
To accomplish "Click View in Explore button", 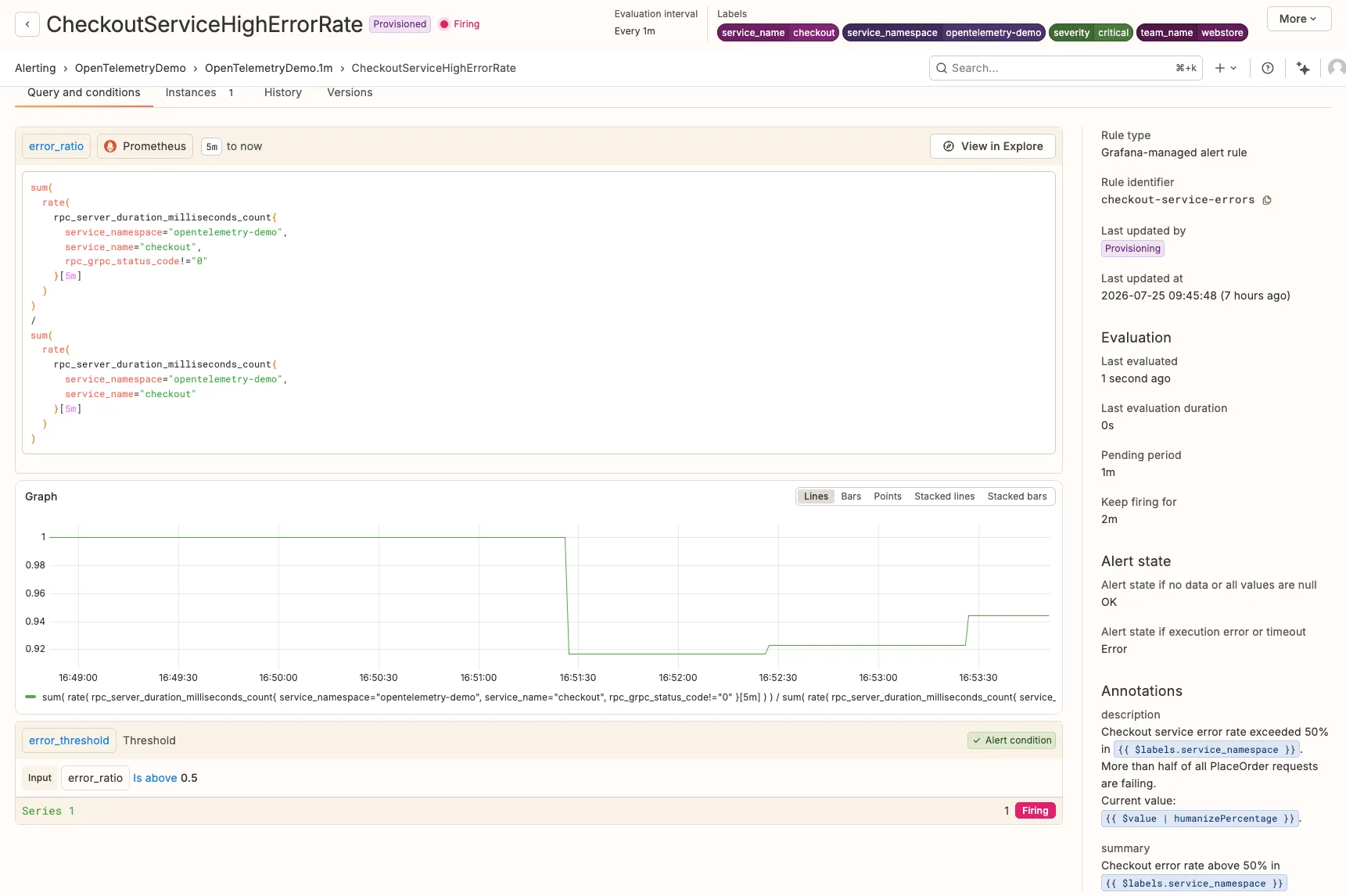I will (992, 146).
